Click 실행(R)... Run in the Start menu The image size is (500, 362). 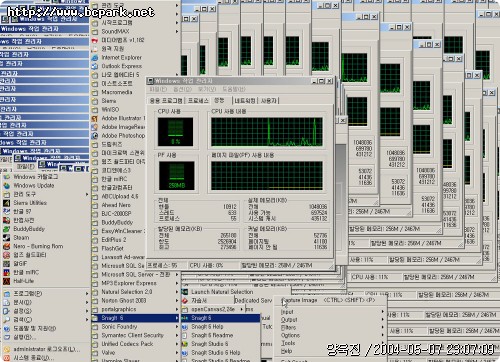(x=24, y=337)
